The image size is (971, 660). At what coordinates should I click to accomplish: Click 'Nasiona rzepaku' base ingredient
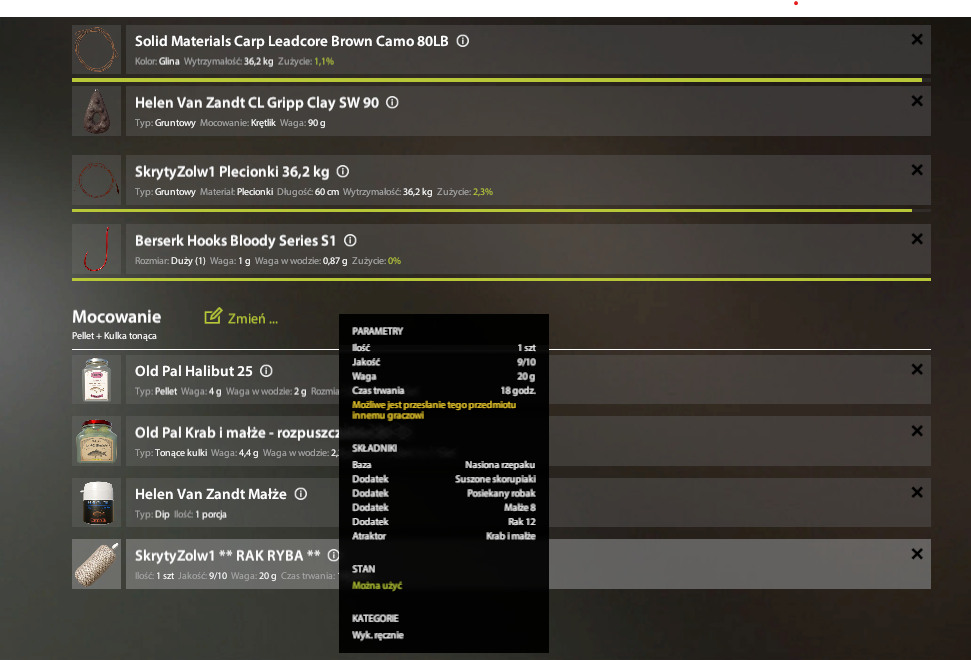500,465
